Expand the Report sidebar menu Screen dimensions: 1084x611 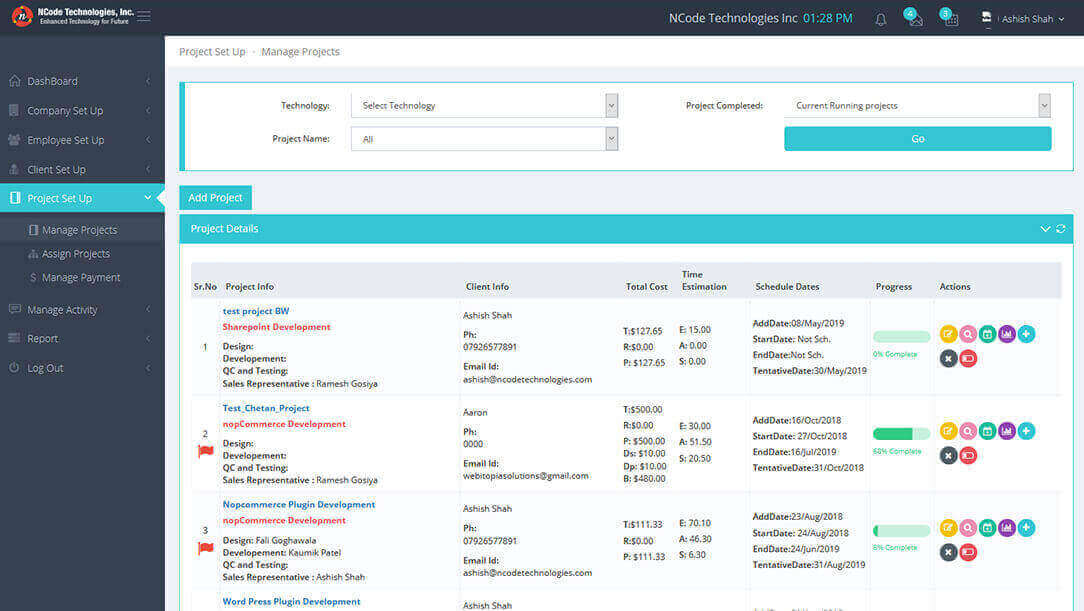(82, 339)
